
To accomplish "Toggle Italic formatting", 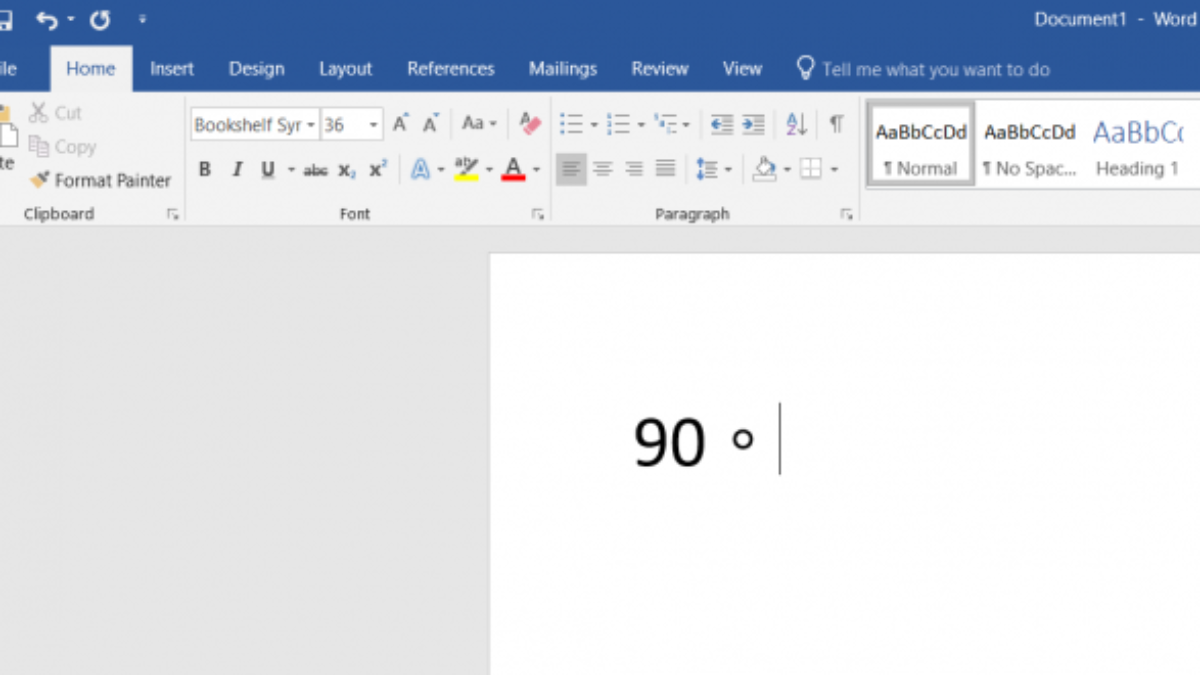I will [237, 170].
